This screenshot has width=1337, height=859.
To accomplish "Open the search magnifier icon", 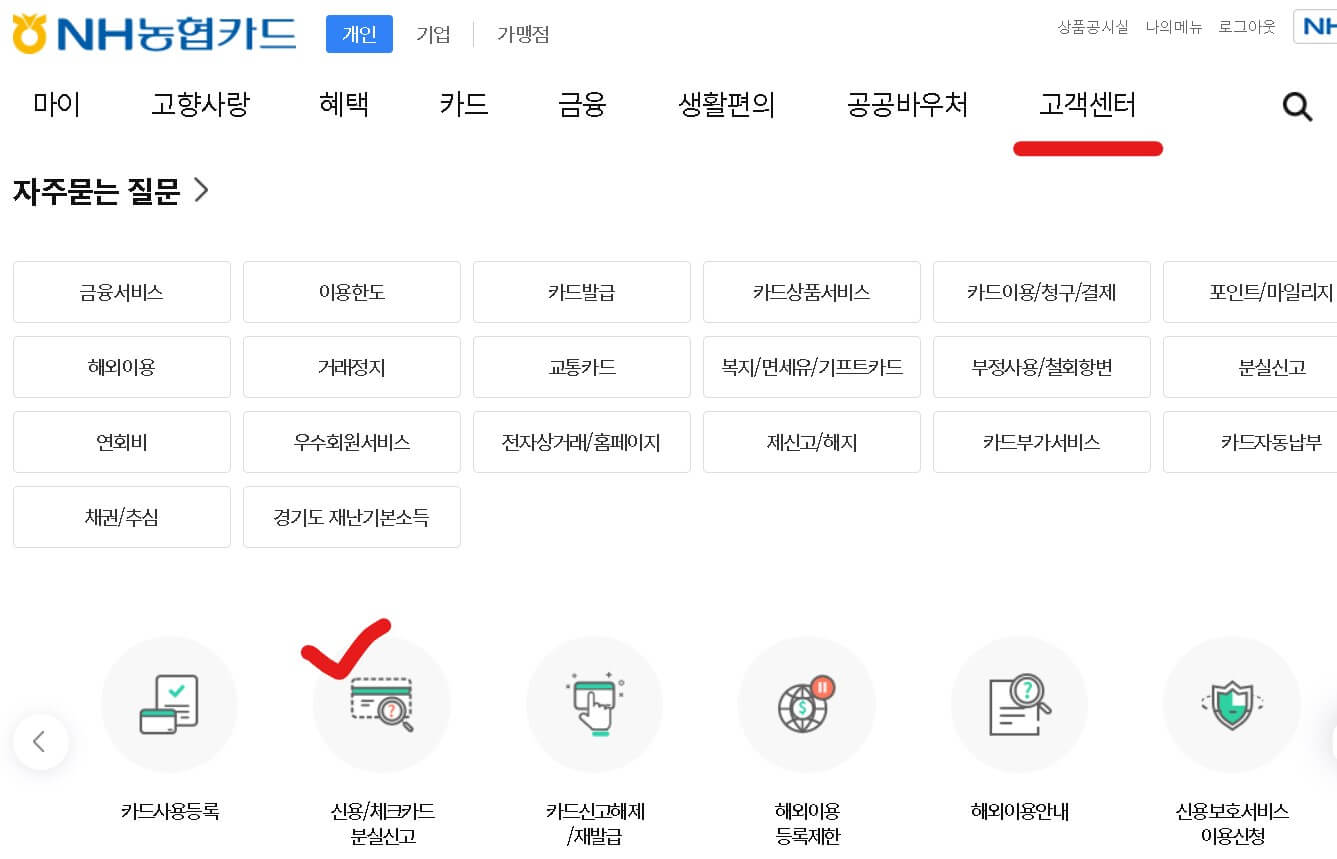I will tap(1297, 107).
